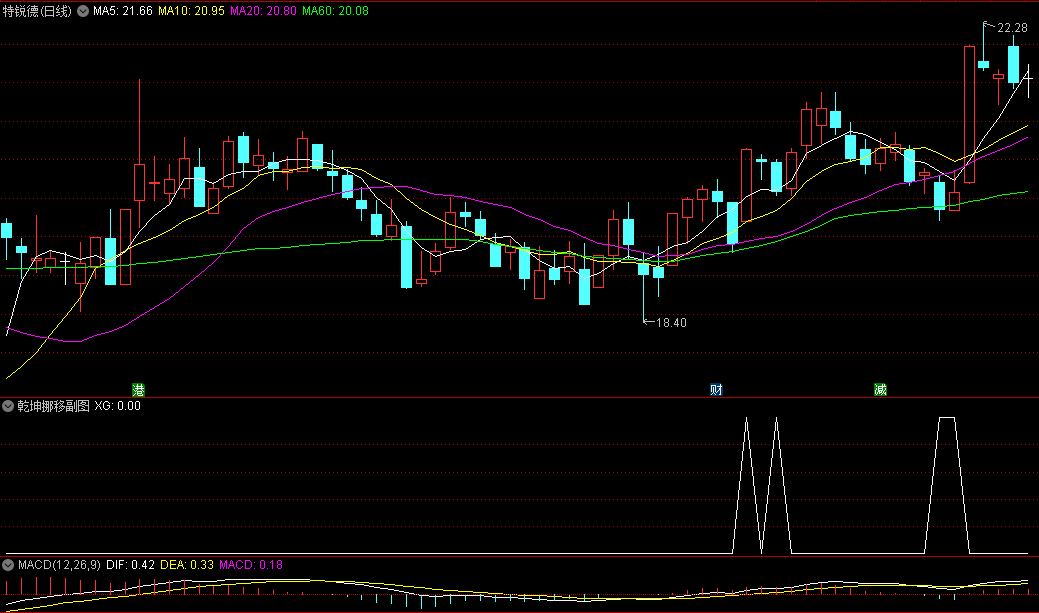The image size is (1039, 613).
Task: Click the green 港 marker icon
Action: click(x=138, y=390)
